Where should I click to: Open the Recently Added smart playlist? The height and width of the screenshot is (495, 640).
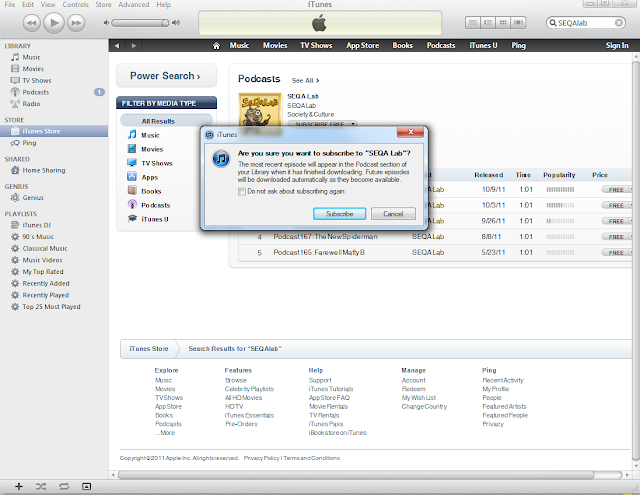click(x=46, y=283)
